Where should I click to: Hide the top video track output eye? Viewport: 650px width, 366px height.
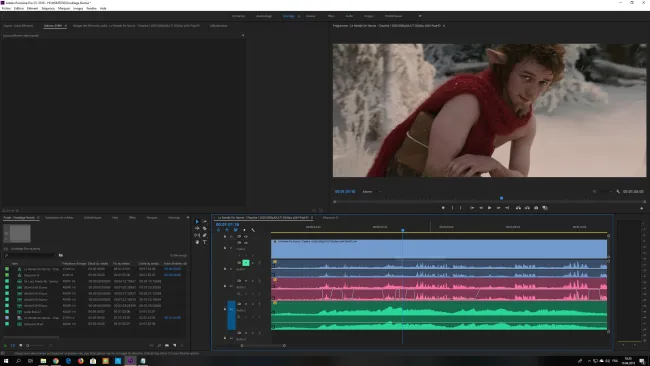(x=246, y=237)
